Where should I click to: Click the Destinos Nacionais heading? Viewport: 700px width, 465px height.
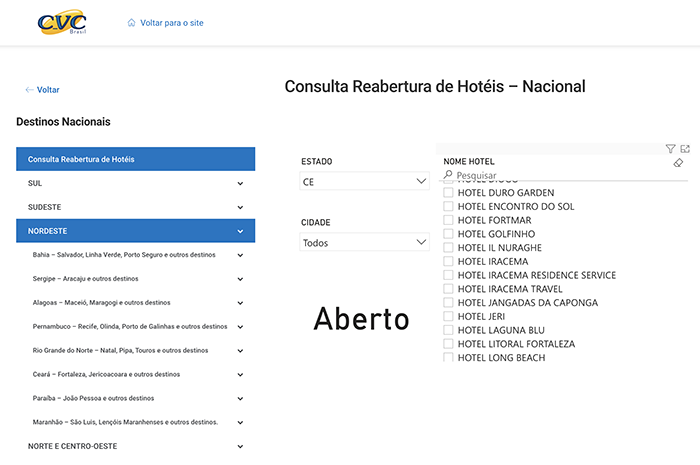point(63,122)
